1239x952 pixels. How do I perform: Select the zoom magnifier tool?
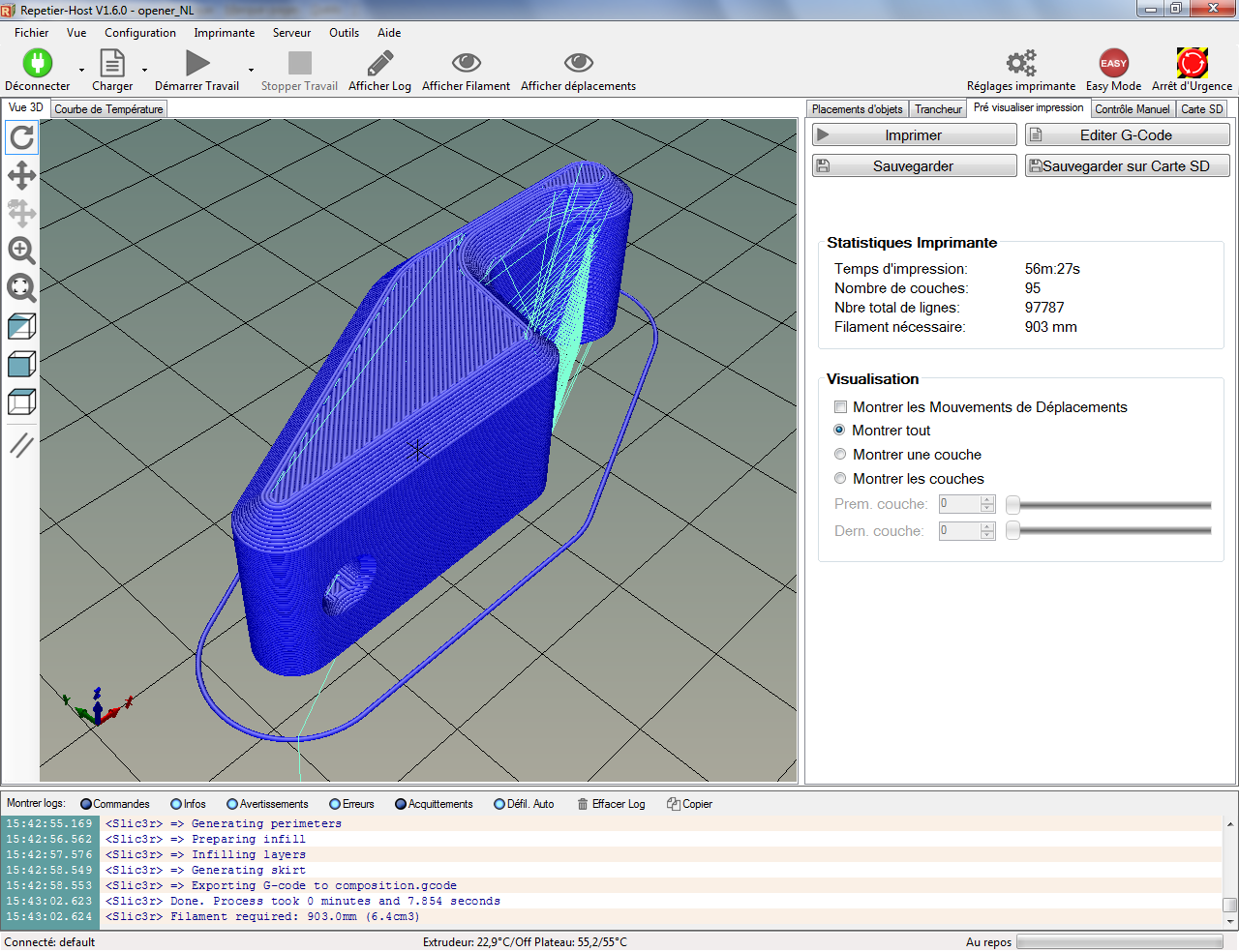21,251
